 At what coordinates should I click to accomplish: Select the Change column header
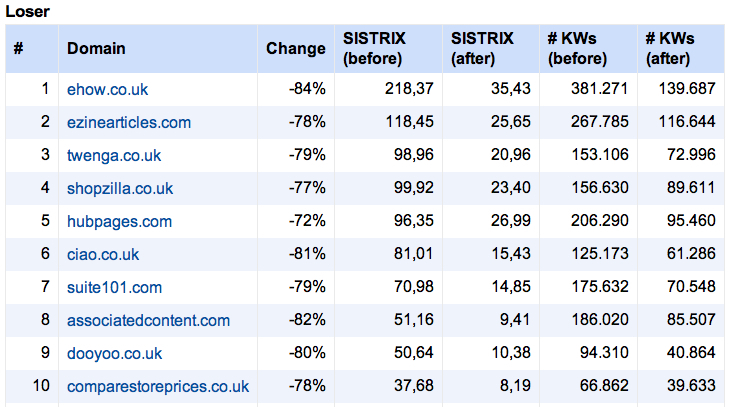pos(296,49)
